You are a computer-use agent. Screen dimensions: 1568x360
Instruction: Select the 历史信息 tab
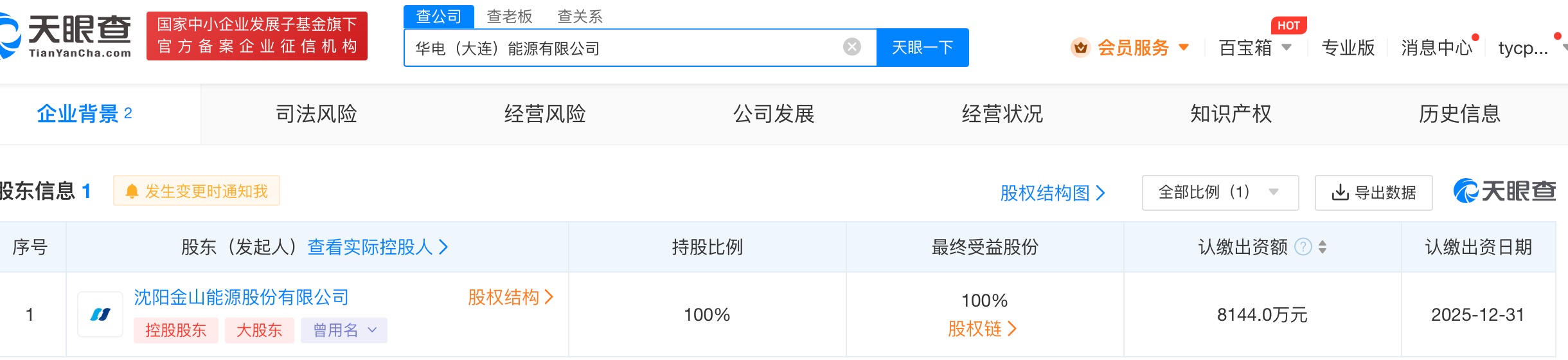point(1460,114)
